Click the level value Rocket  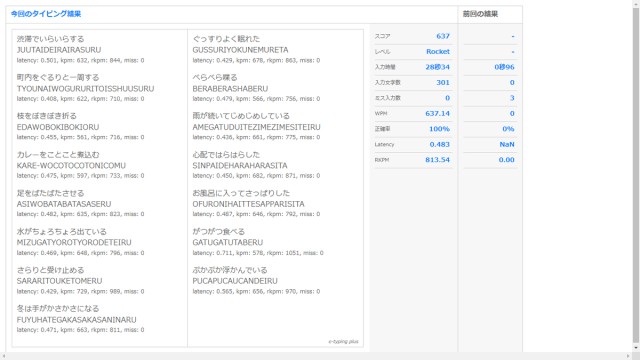pyautogui.click(x=438, y=52)
